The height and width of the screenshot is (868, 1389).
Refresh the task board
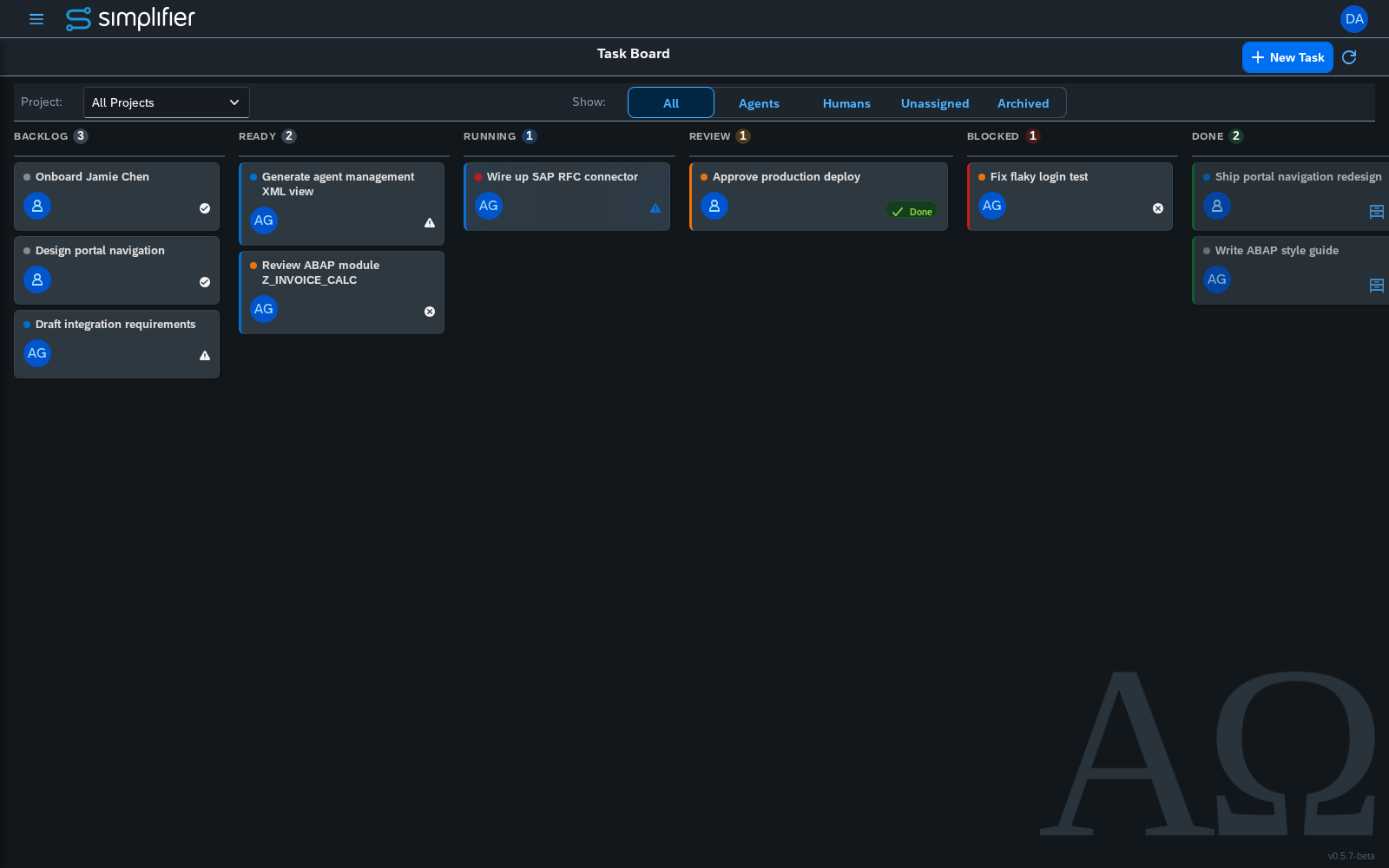pyautogui.click(x=1349, y=57)
